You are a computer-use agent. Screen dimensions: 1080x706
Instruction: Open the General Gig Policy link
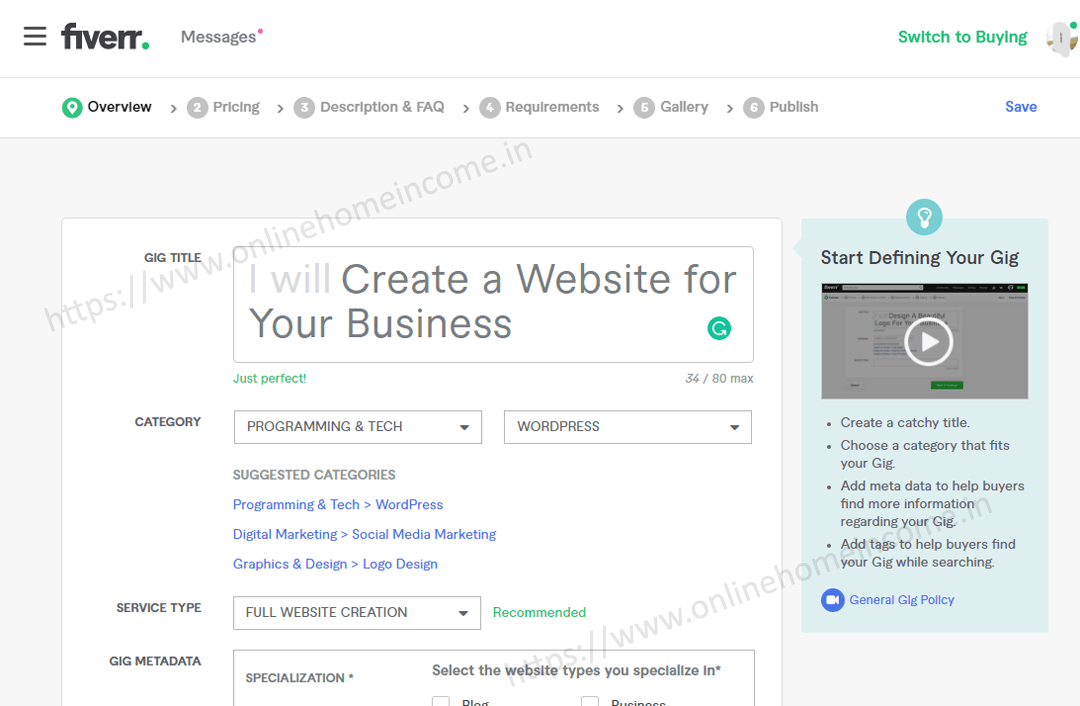[x=902, y=600]
